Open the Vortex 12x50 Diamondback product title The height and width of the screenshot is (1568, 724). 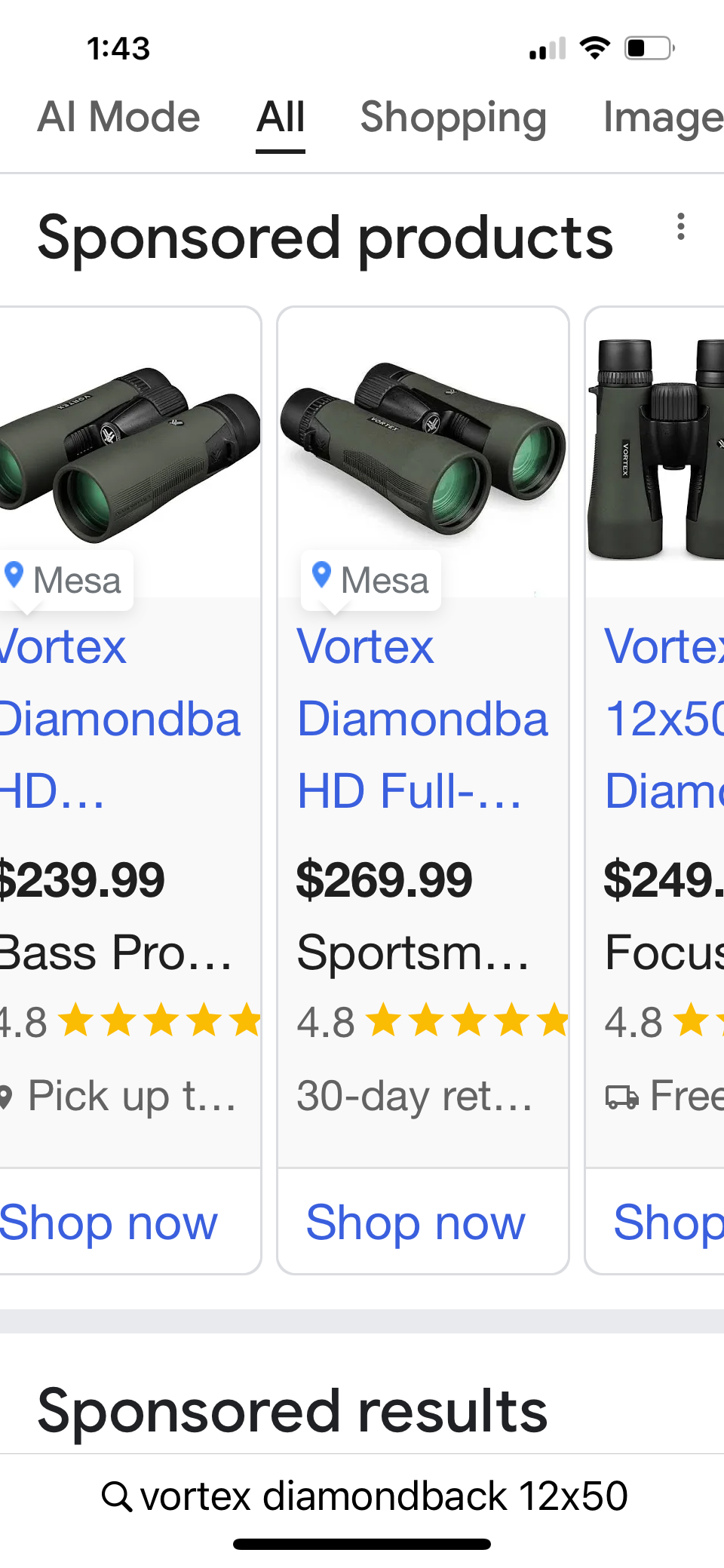pos(664,718)
